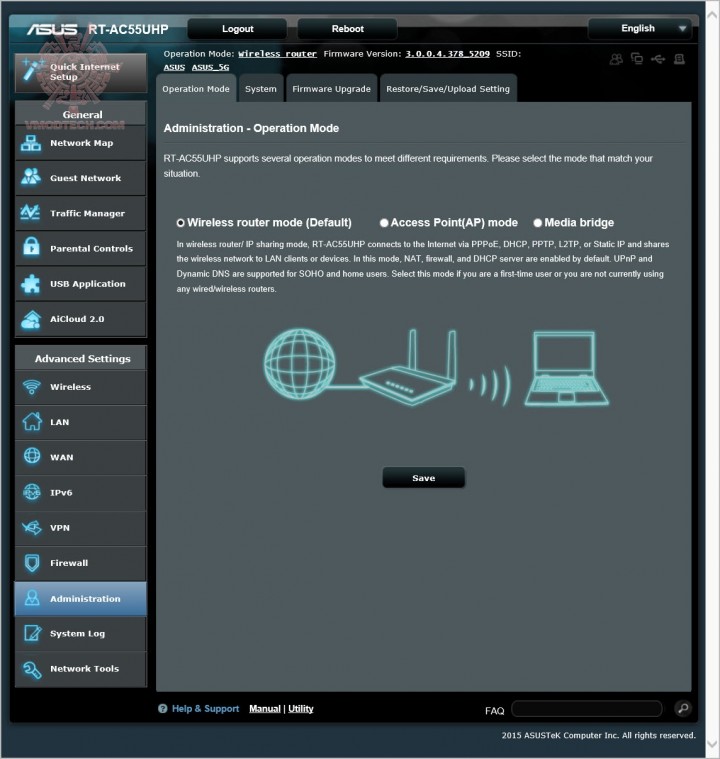Switch to the Operation Mode tab
Image resolution: width=720 pixels, height=759 pixels.
click(196, 89)
